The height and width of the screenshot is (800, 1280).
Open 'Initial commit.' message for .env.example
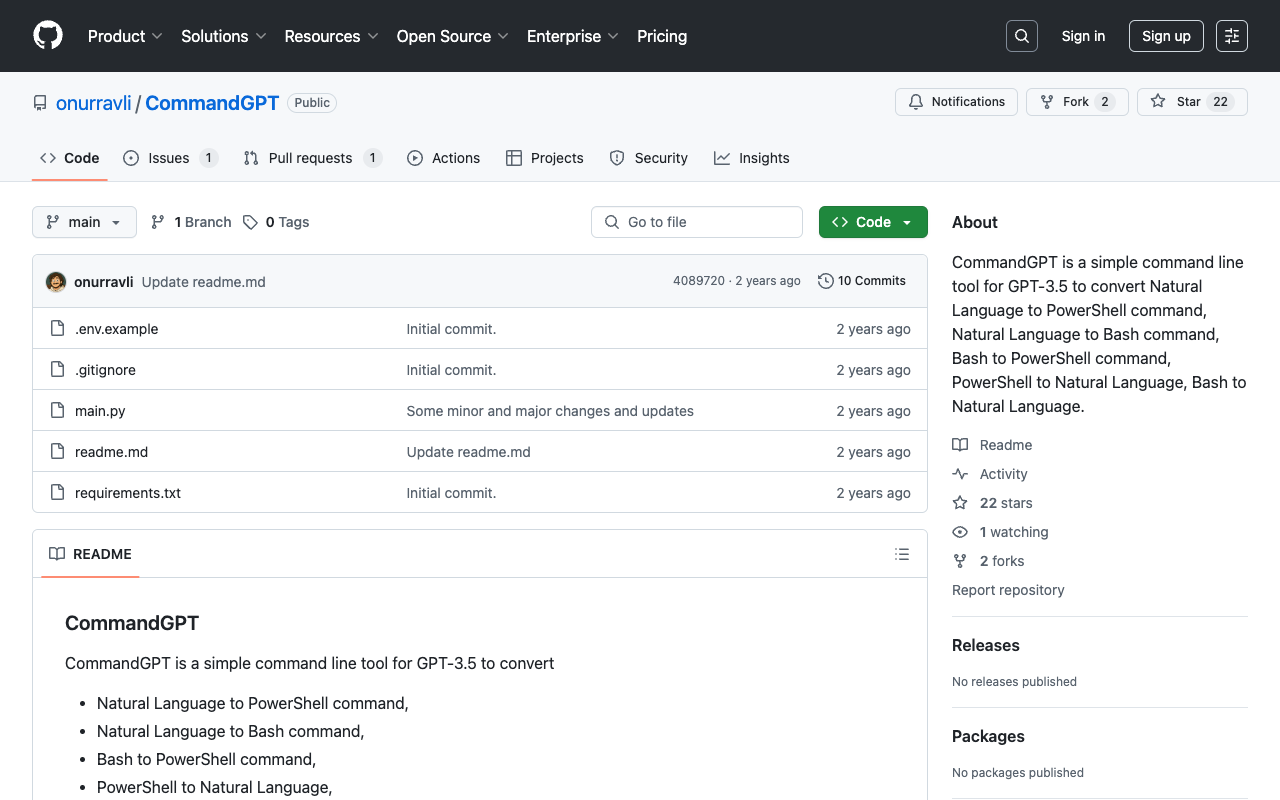[451, 329]
